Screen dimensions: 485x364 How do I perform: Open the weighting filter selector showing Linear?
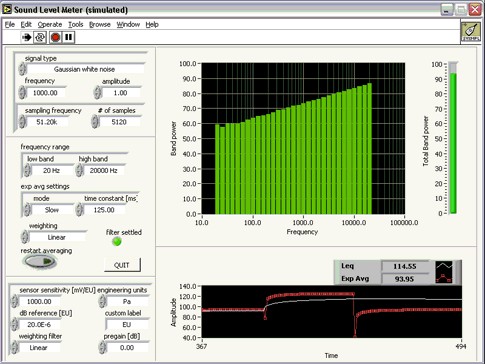(39, 348)
